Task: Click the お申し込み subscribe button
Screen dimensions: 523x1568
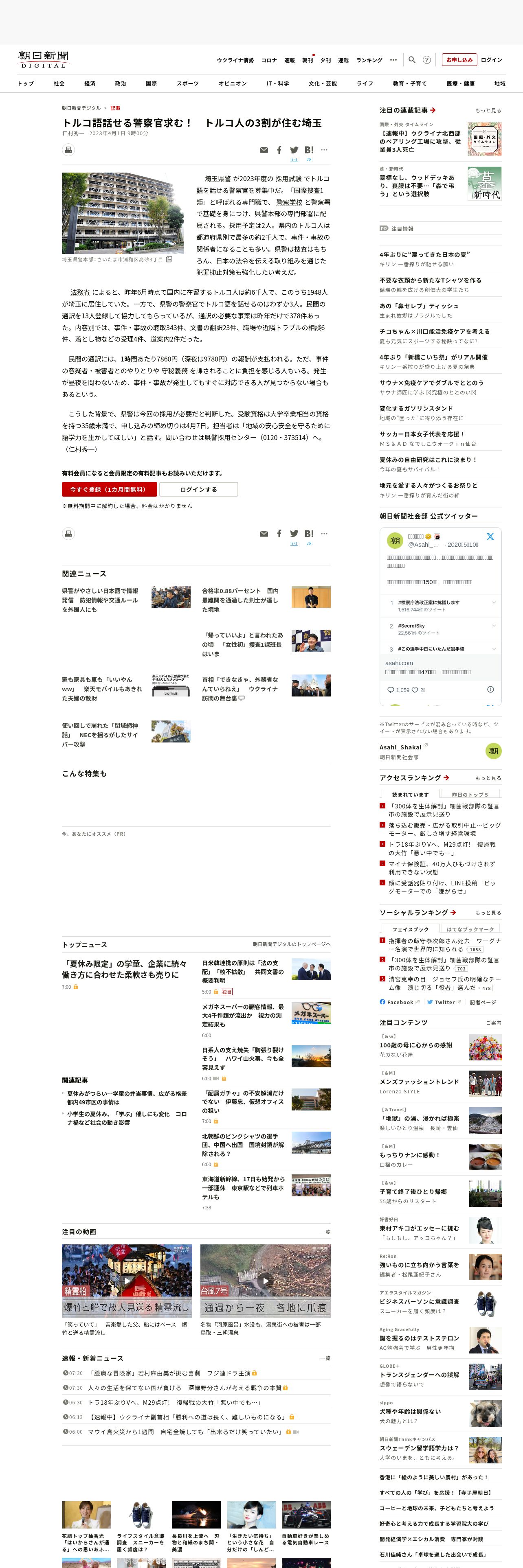Action: pos(459,60)
